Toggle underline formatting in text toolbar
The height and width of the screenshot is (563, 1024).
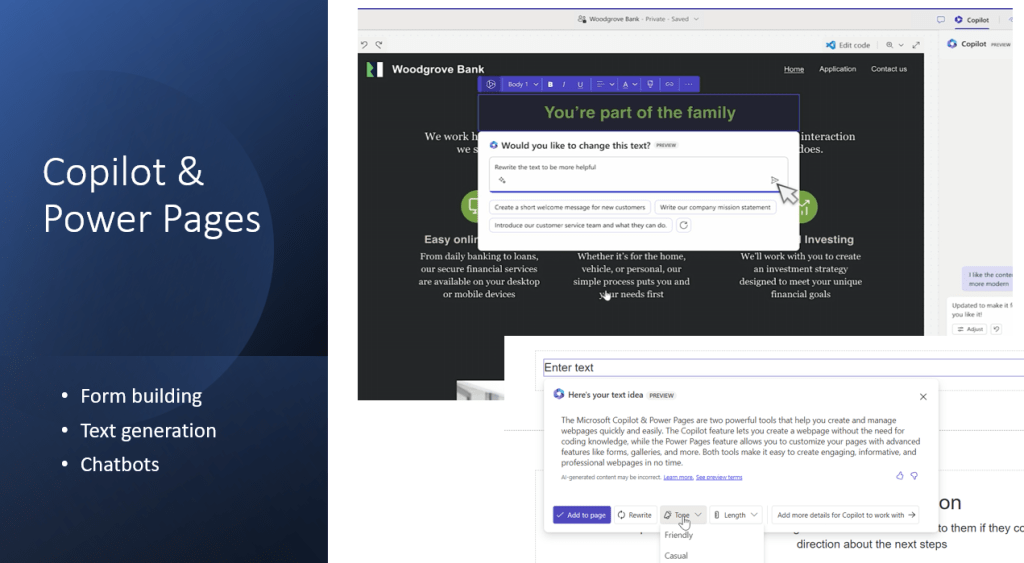(578, 85)
